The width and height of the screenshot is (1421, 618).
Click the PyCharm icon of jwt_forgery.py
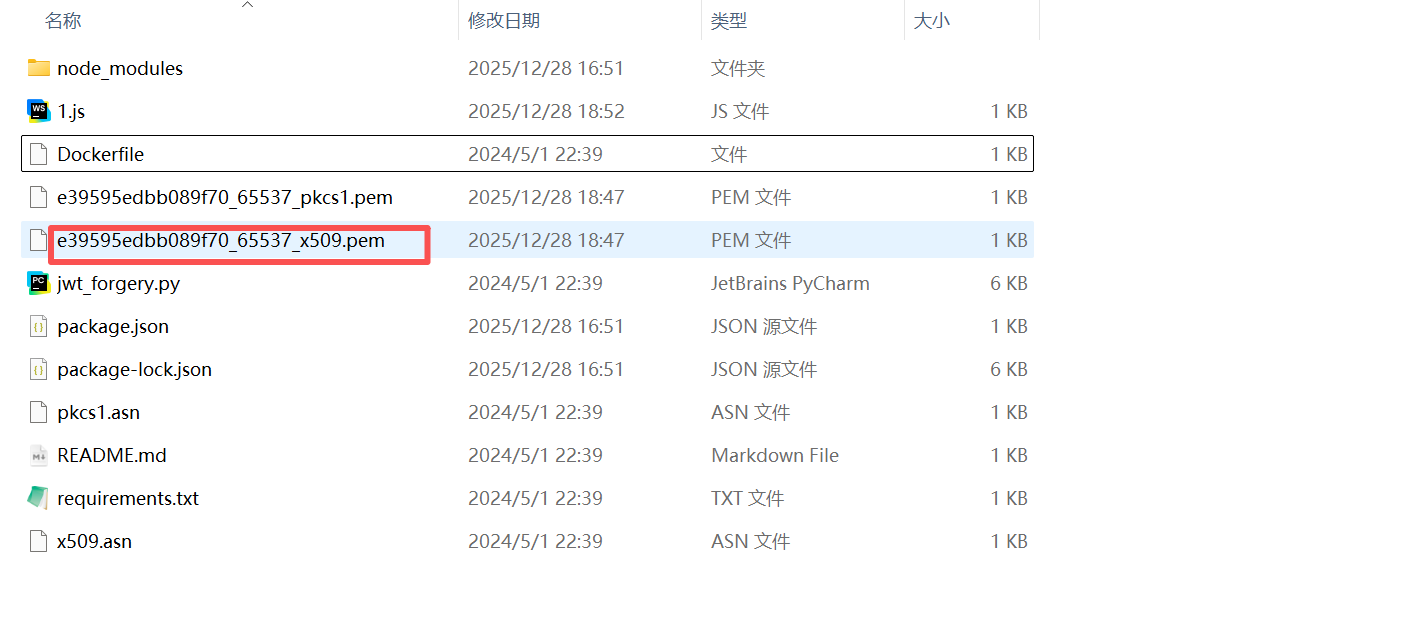[x=38, y=283]
